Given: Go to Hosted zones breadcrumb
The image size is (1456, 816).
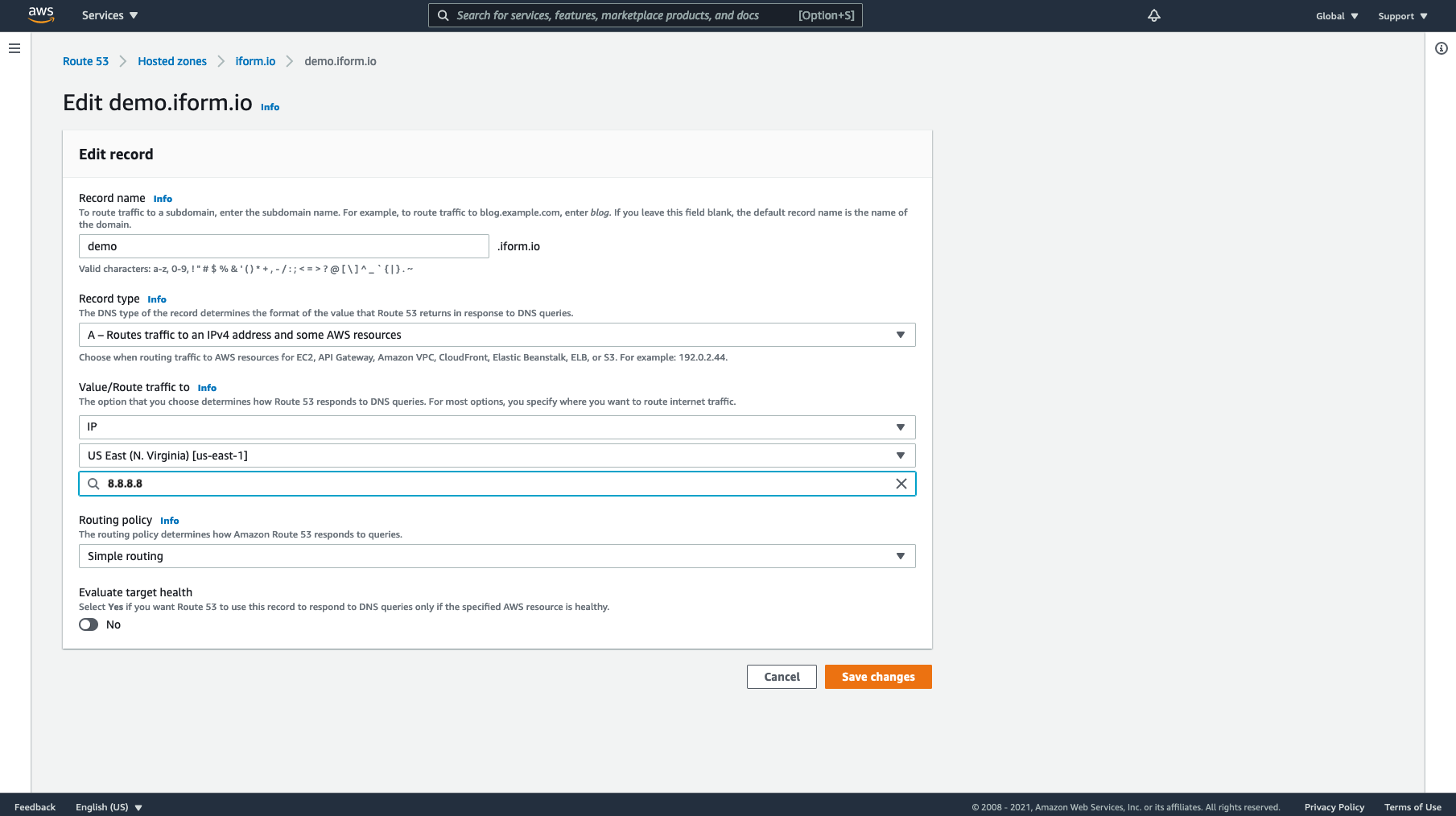Looking at the screenshot, I should [x=172, y=61].
